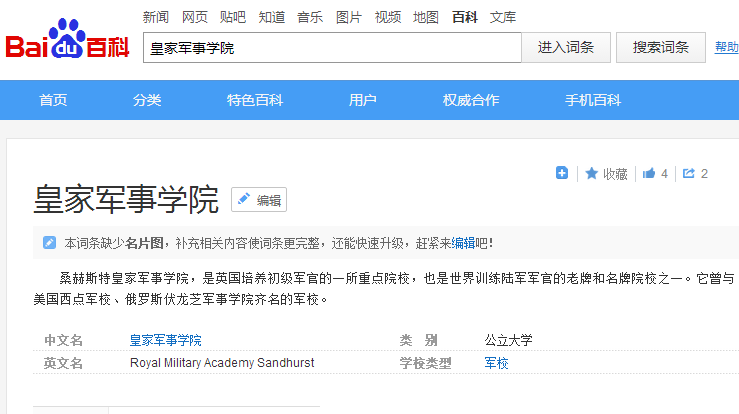Click the pencil icon in 编辑 button
Viewport: 739px width, 414px height.
[244, 199]
